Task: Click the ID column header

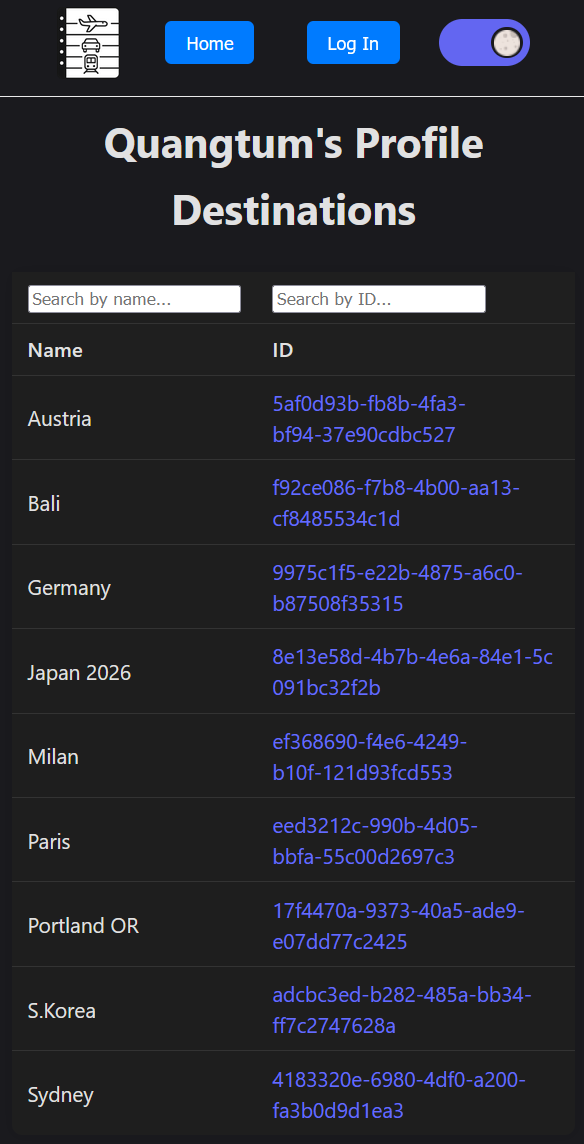Action: pos(283,350)
